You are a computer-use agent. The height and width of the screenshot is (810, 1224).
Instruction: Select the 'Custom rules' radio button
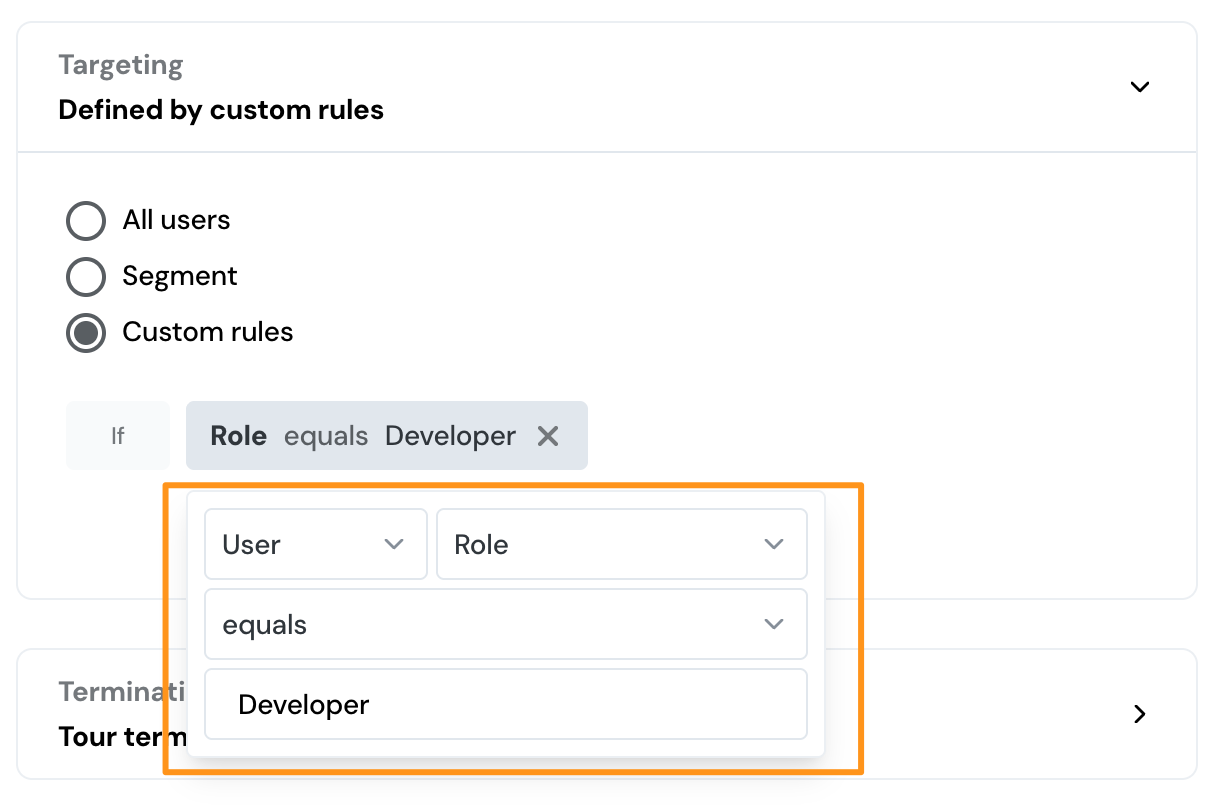click(86, 332)
